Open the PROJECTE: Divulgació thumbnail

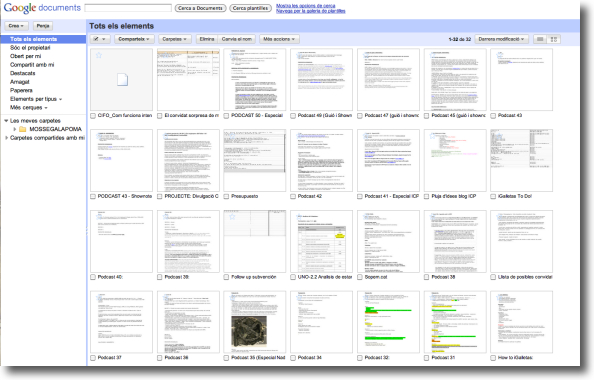188,160
